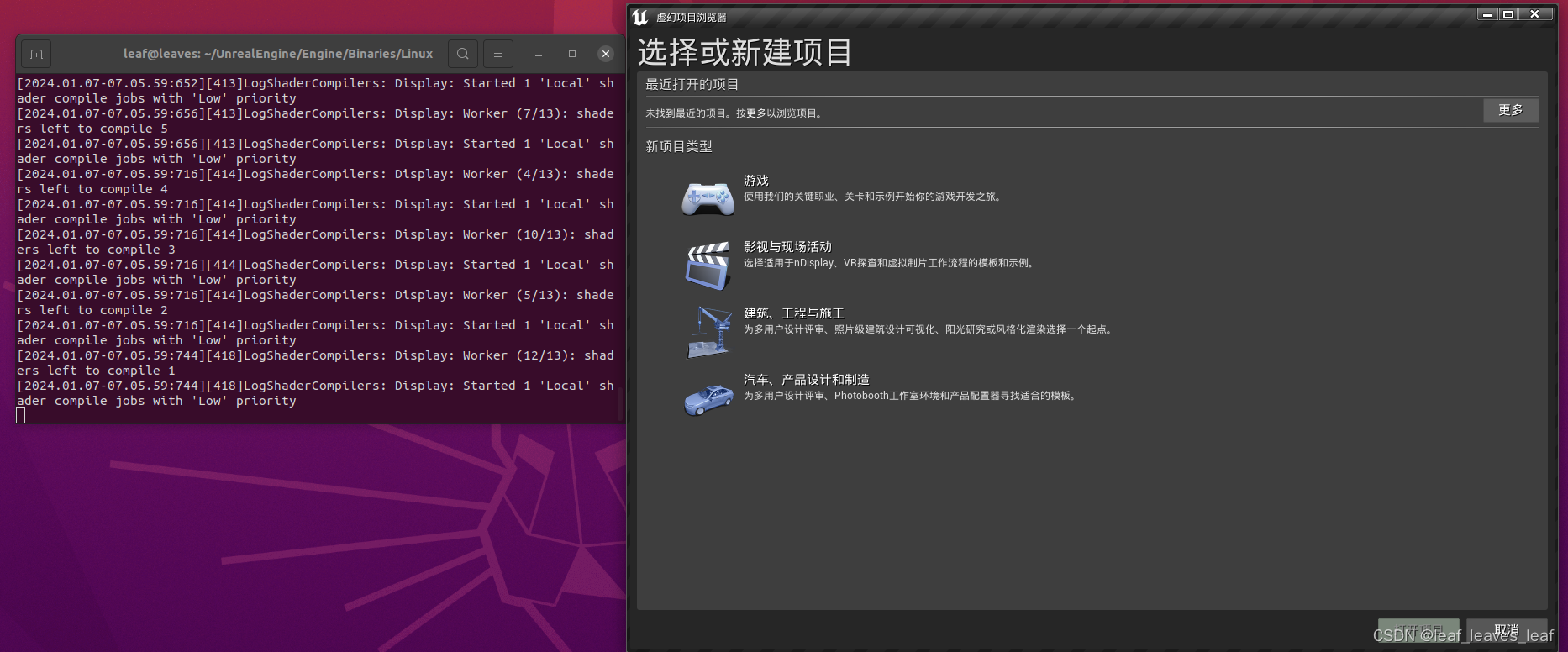Click the 游戏 category description text
The image size is (1568, 652).
pyautogui.click(x=874, y=197)
